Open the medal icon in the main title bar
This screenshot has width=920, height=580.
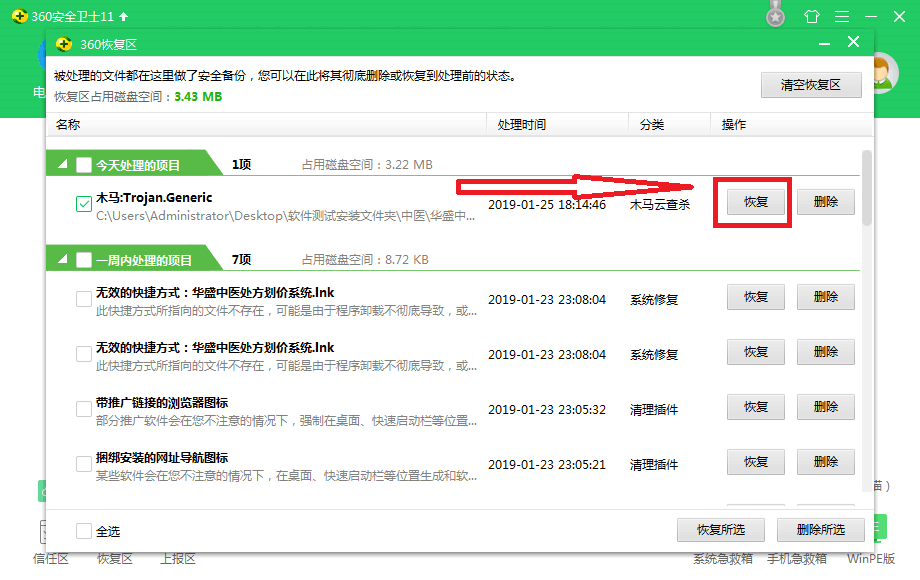[776, 15]
